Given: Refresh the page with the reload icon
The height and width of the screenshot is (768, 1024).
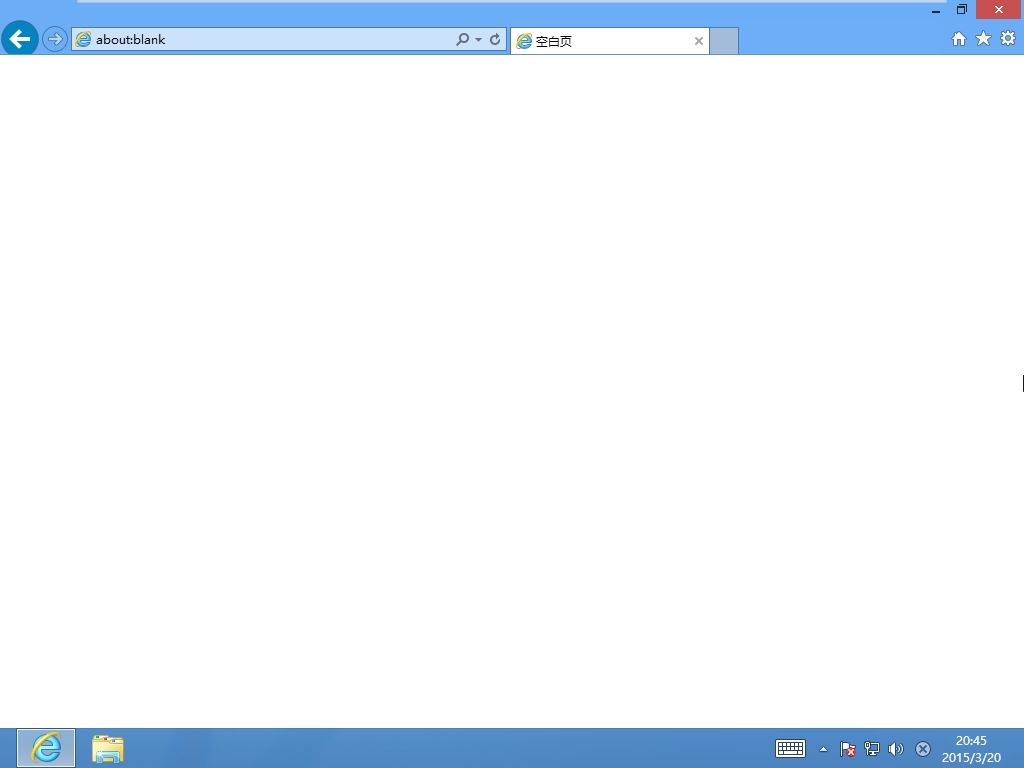Looking at the screenshot, I should pos(495,39).
